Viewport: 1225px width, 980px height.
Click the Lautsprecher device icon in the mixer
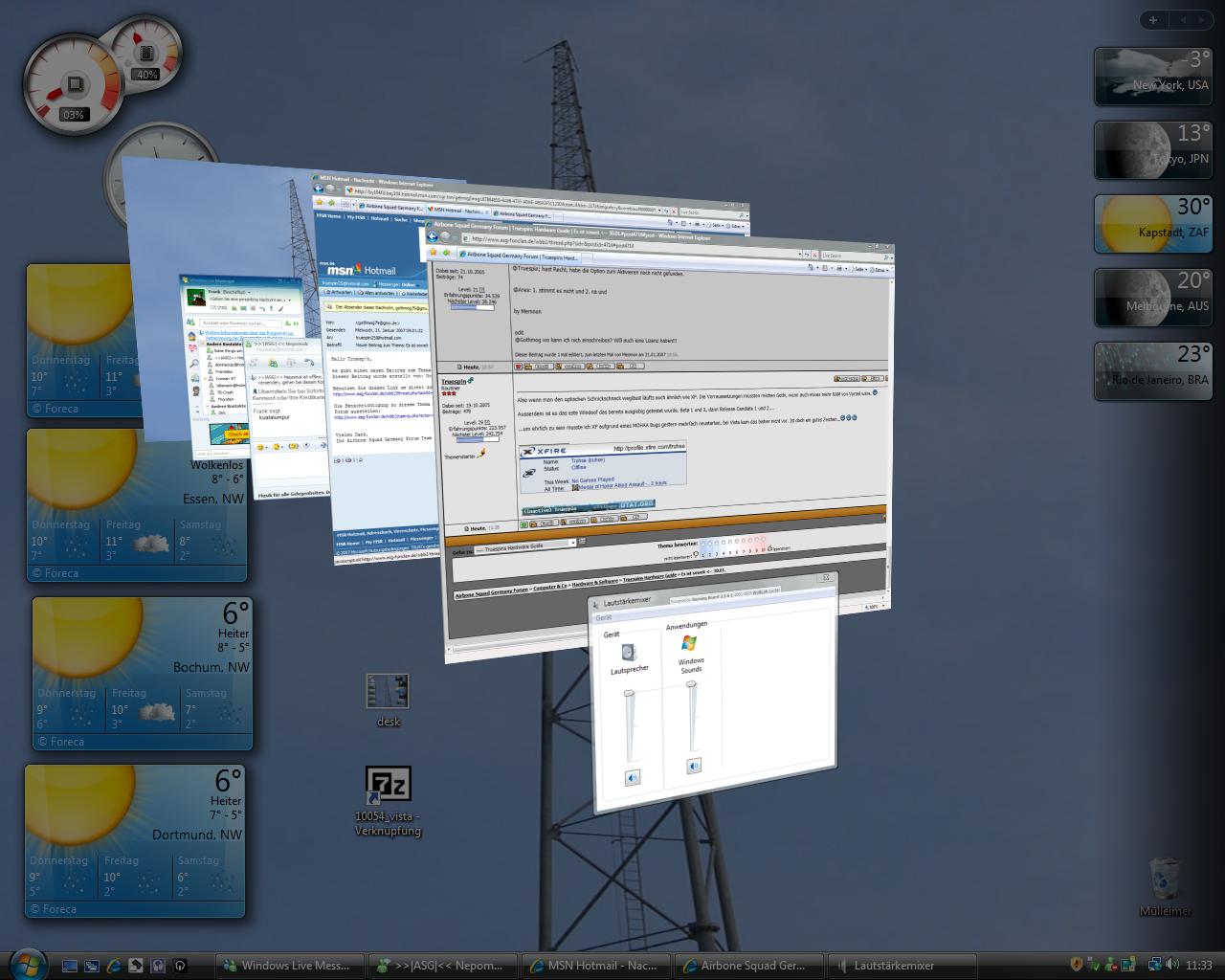point(628,654)
